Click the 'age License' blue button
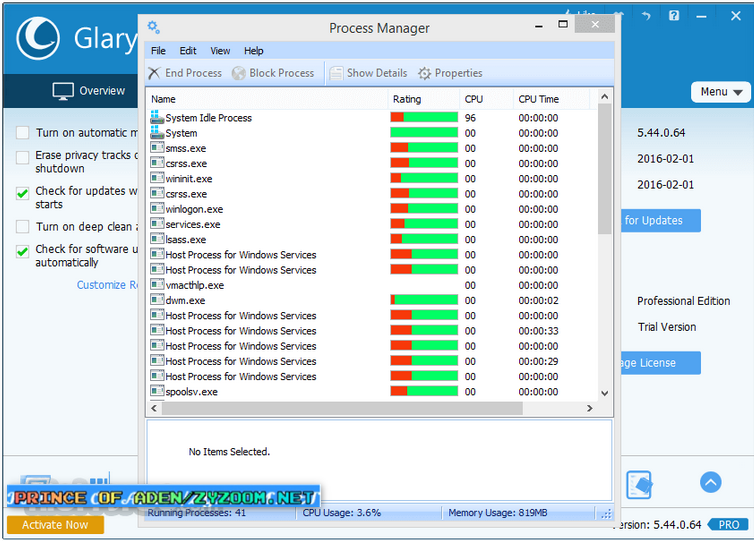The height and width of the screenshot is (541, 754). coord(661,363)
